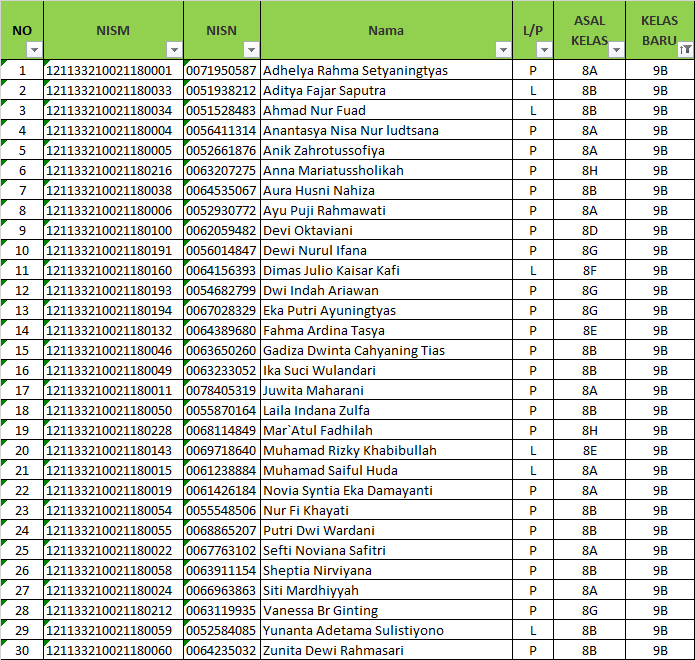Click NISM value 121133210021180216
The width and height of the screenshot is (695, 660).
coord(109,170)
